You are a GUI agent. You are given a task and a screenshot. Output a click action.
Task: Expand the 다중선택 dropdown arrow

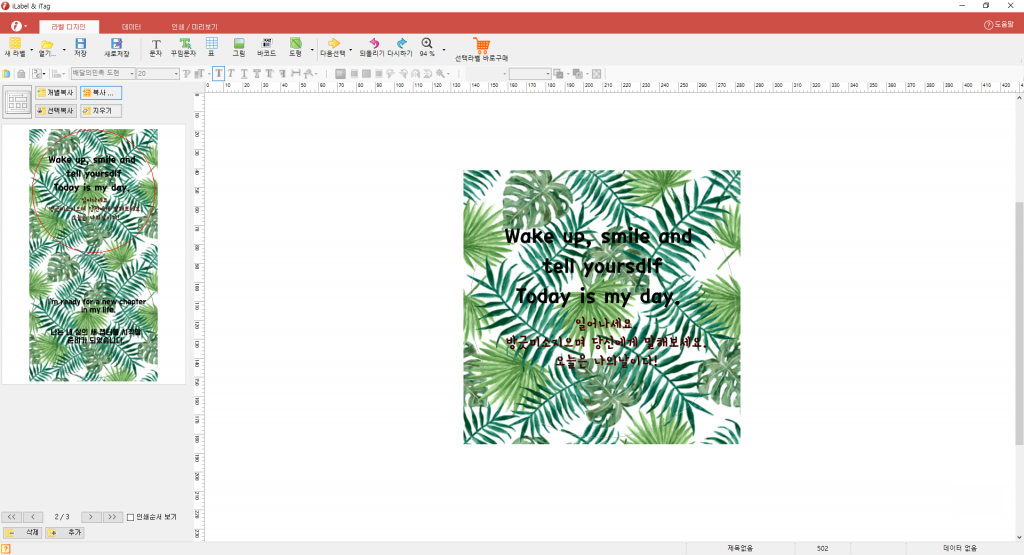tap(351, 50)
